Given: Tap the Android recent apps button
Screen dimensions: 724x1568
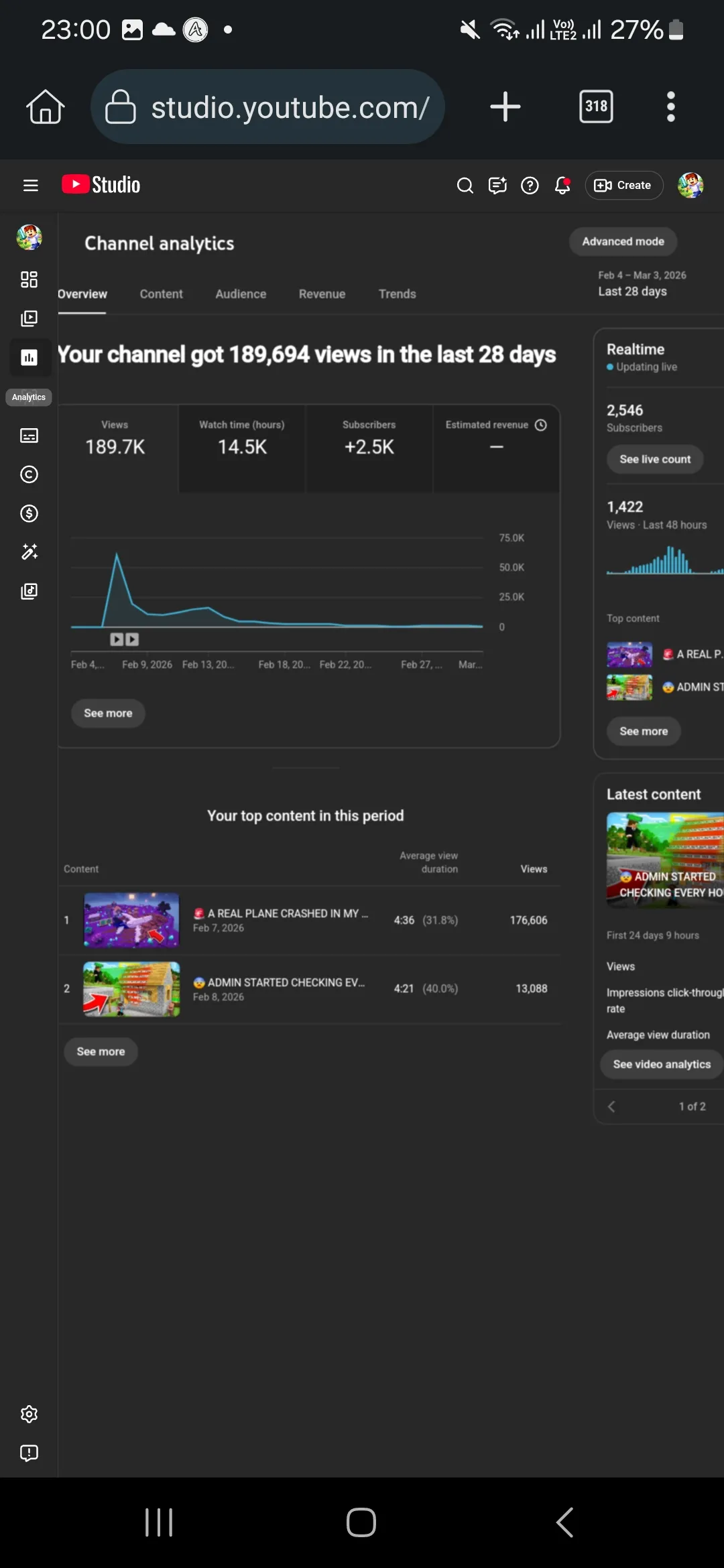Looking at the screenshot, I should coord(159,1522).
